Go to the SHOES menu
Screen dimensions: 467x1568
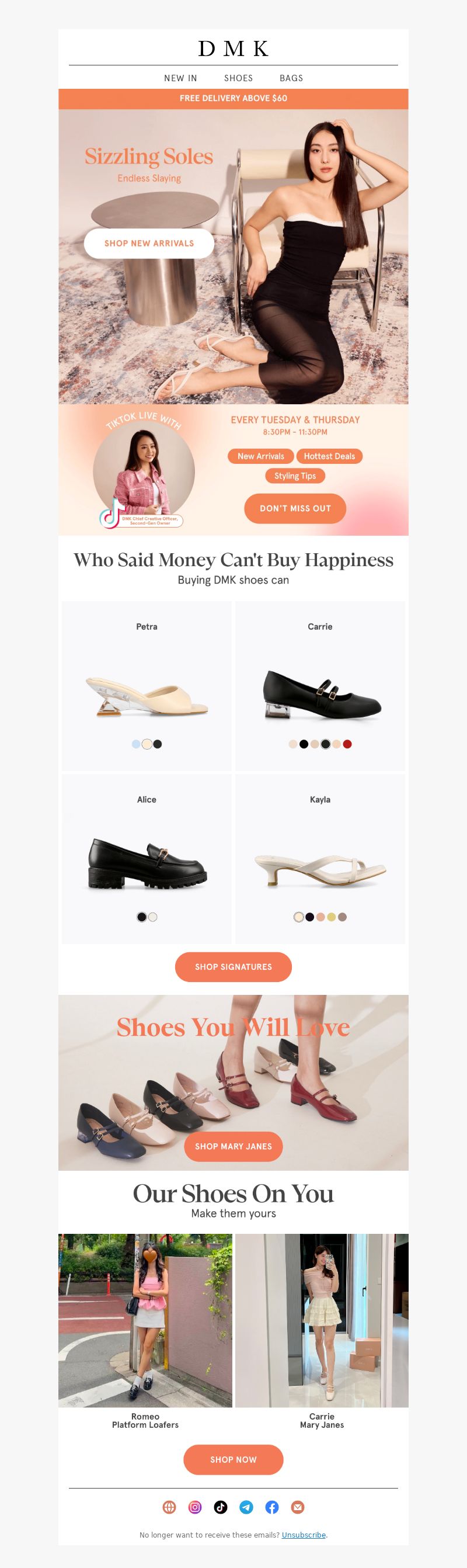pos(238,78)
